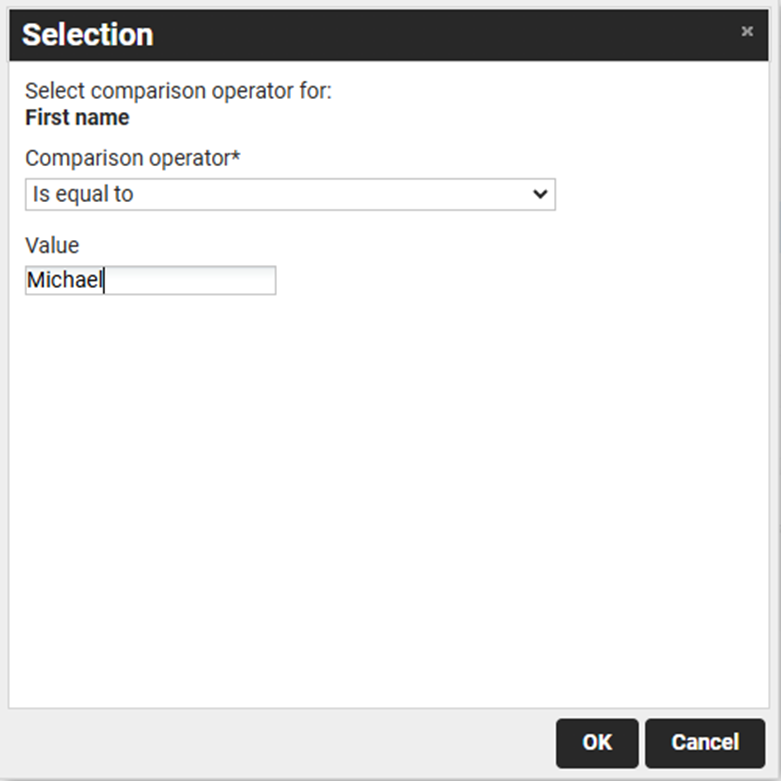This screenshot has height=781, width=781.
Task: Focus the Value input field
Action: pos(150,281)
